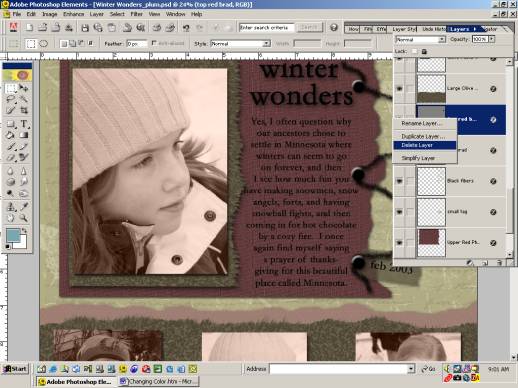Screen dimensions: 518x388
Task: Hide the small tag layer
Action: pos(399,212)
